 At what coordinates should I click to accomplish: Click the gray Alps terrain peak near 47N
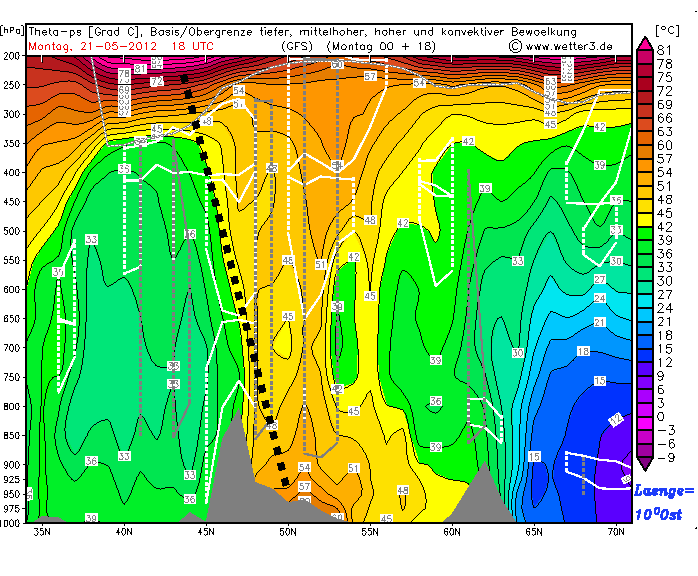pyautogui.click(x=236, y=420)
